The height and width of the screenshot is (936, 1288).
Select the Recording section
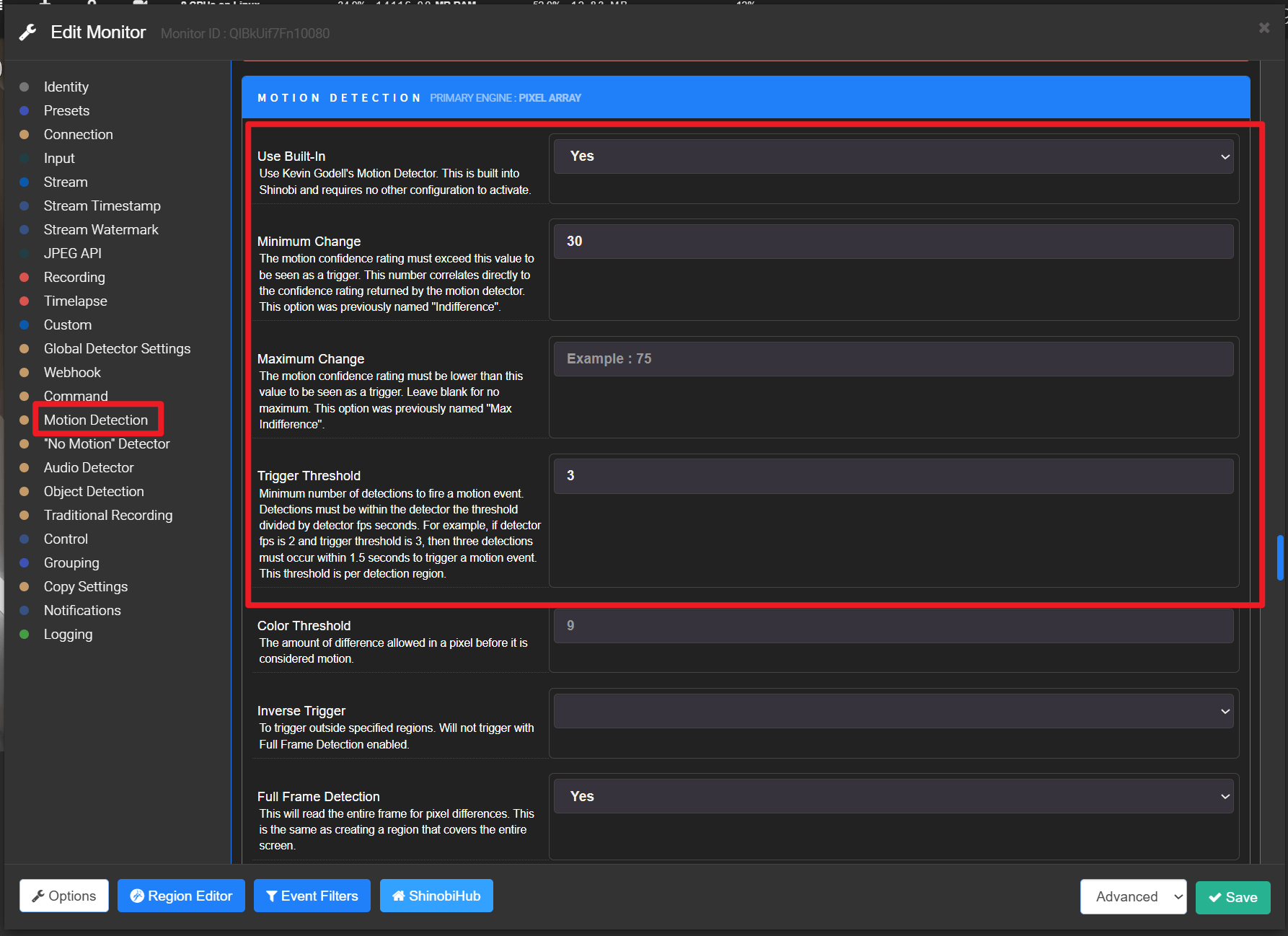[x=74, y=277]
